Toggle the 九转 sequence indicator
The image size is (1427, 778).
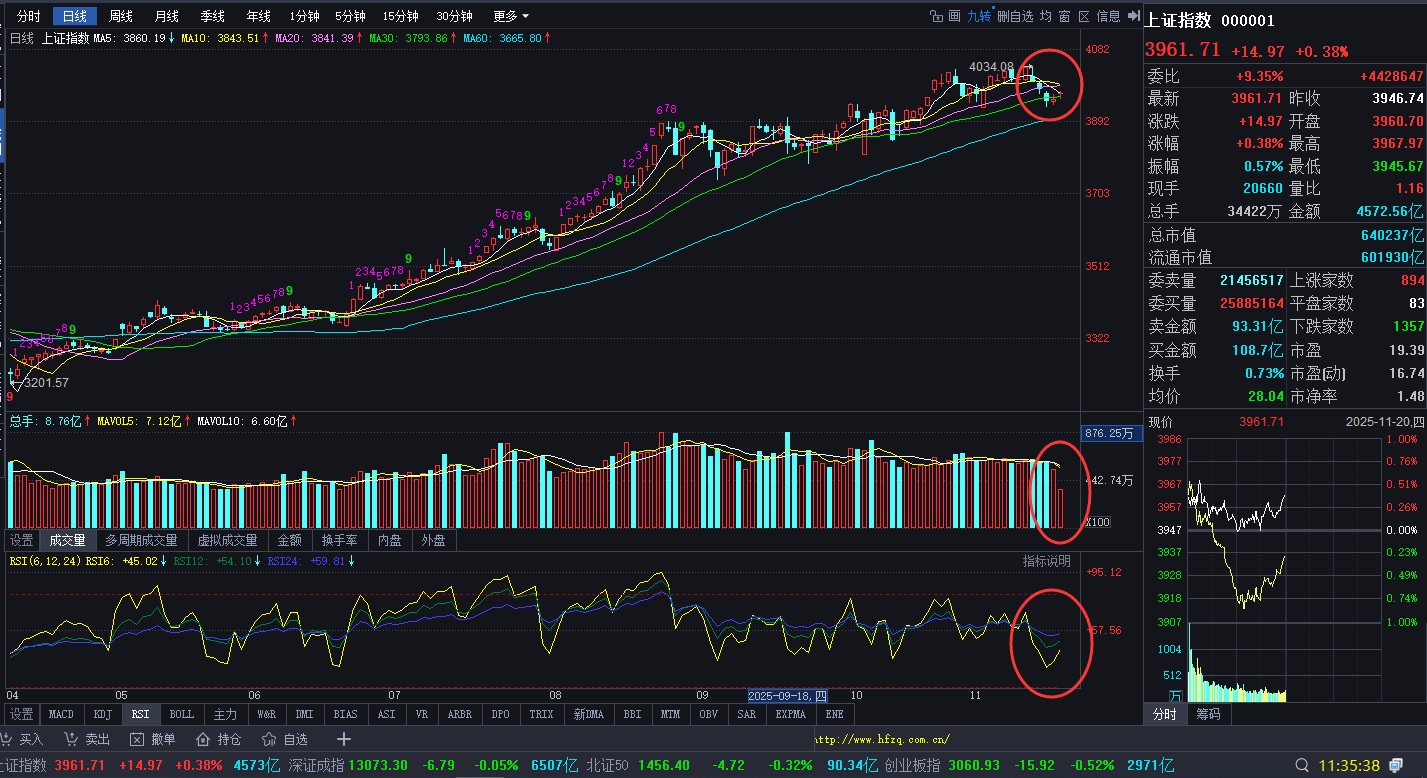point(978,16)
